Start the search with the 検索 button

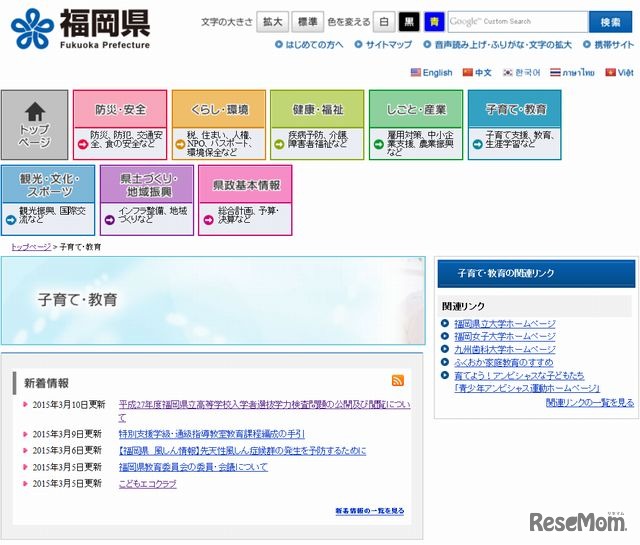pos(610,22)
